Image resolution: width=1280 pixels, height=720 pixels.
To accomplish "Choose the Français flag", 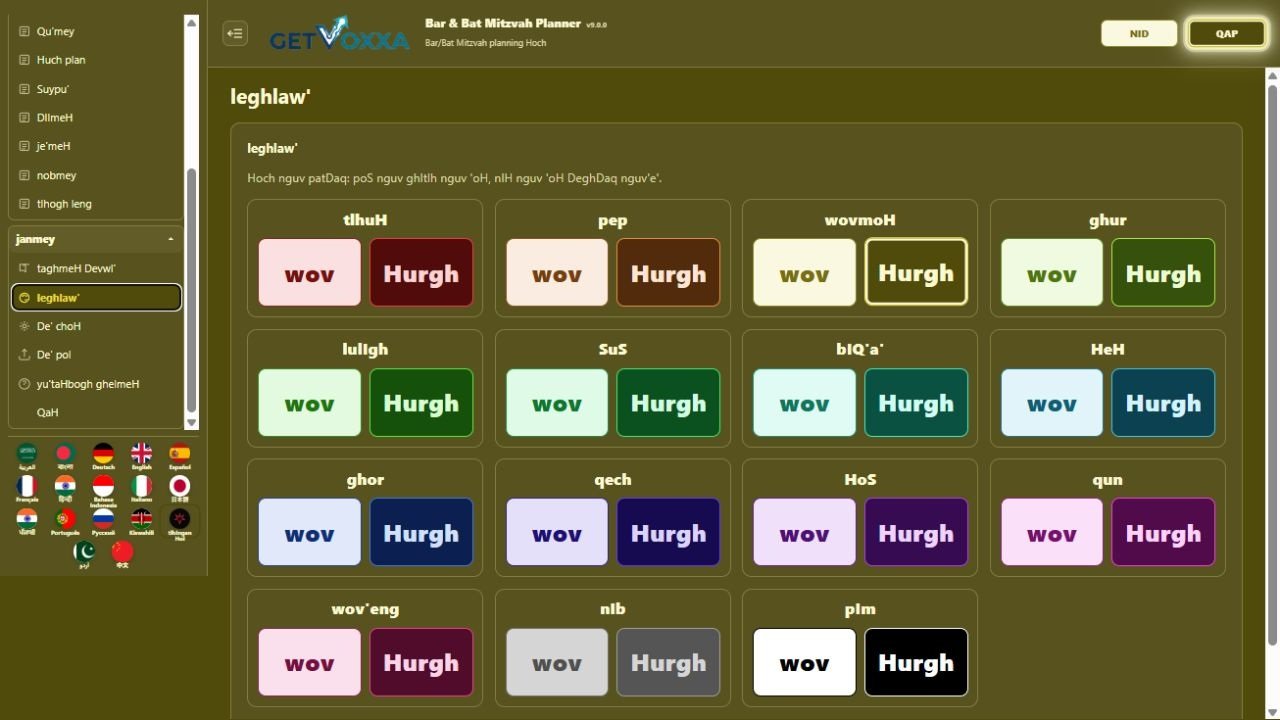I will click(x=27, y=489).
